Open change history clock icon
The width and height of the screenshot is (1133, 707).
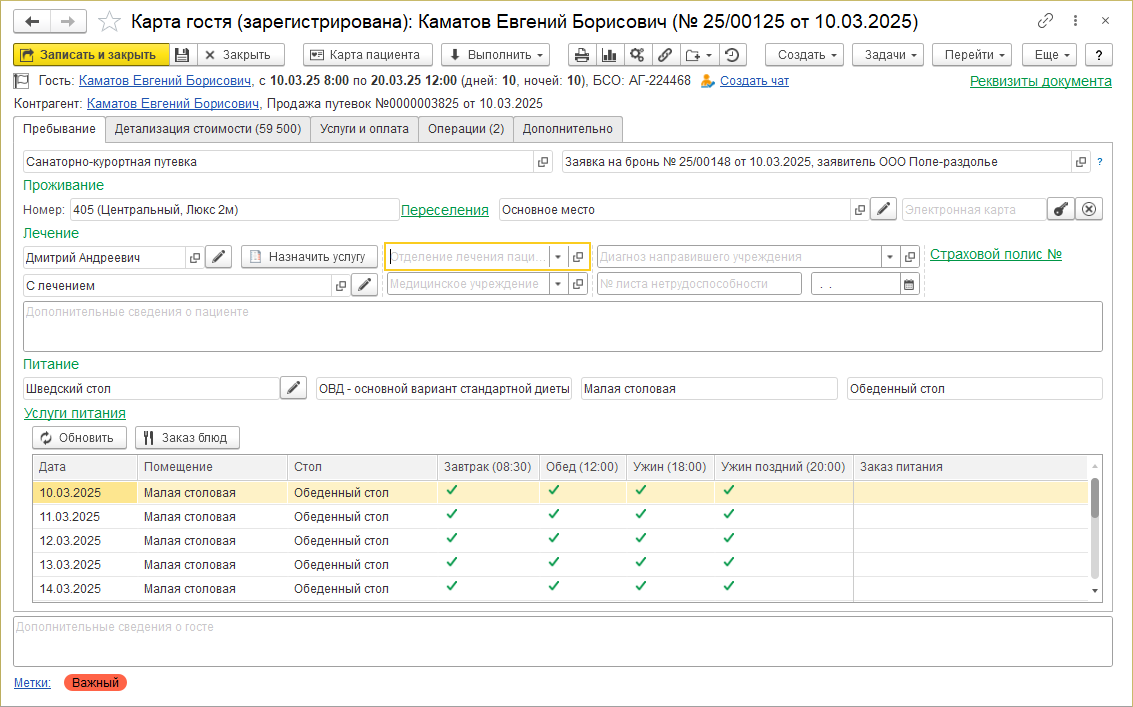point(733,55)
